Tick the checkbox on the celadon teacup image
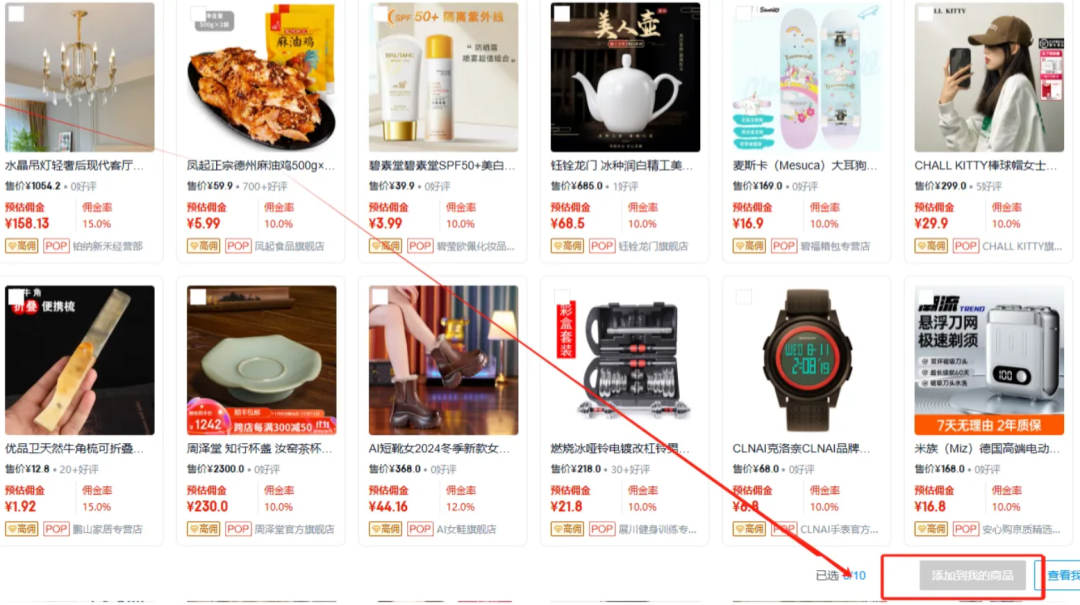The image size is (1080, 605). point(198,297)
